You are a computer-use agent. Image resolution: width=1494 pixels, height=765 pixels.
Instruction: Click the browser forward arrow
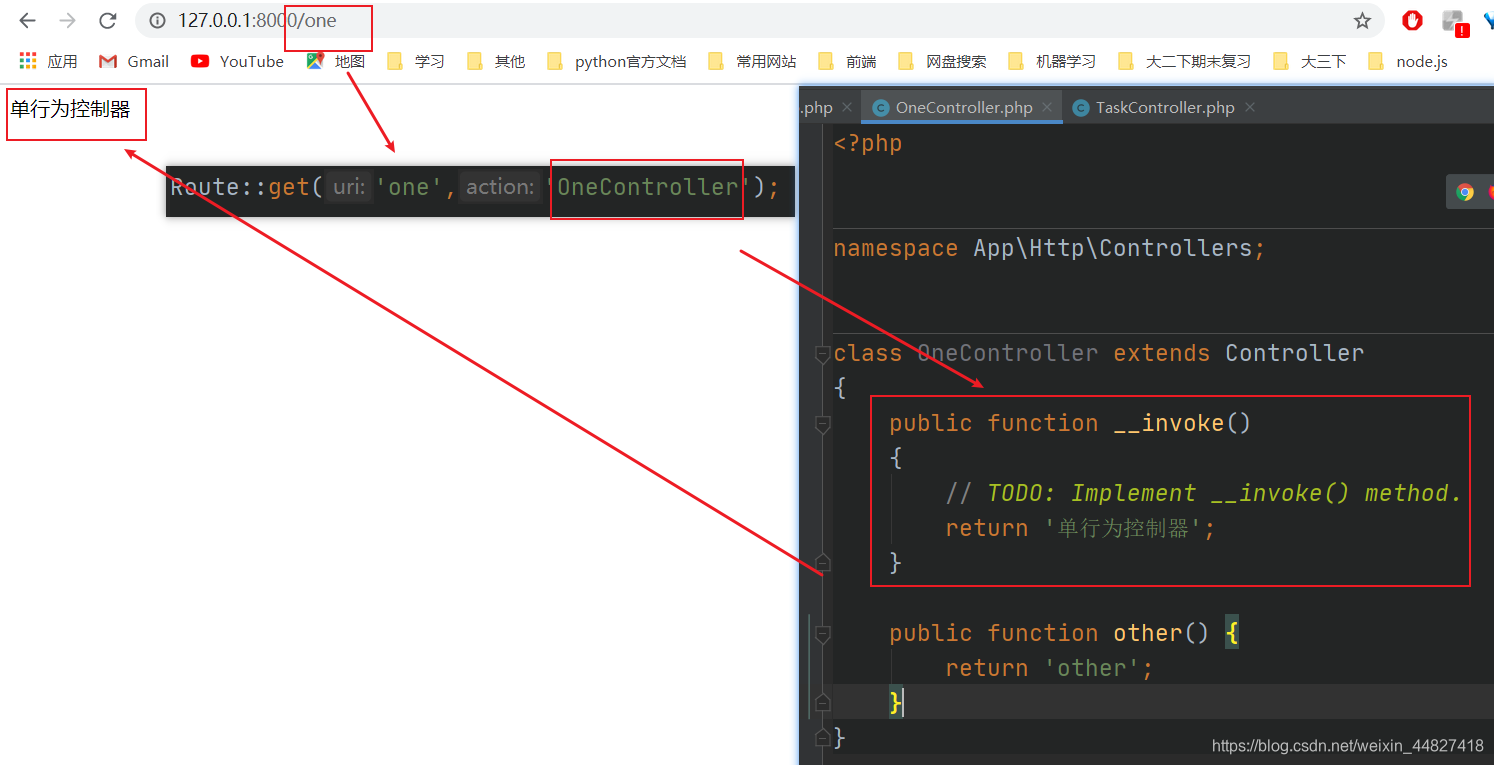pos(67,20)
